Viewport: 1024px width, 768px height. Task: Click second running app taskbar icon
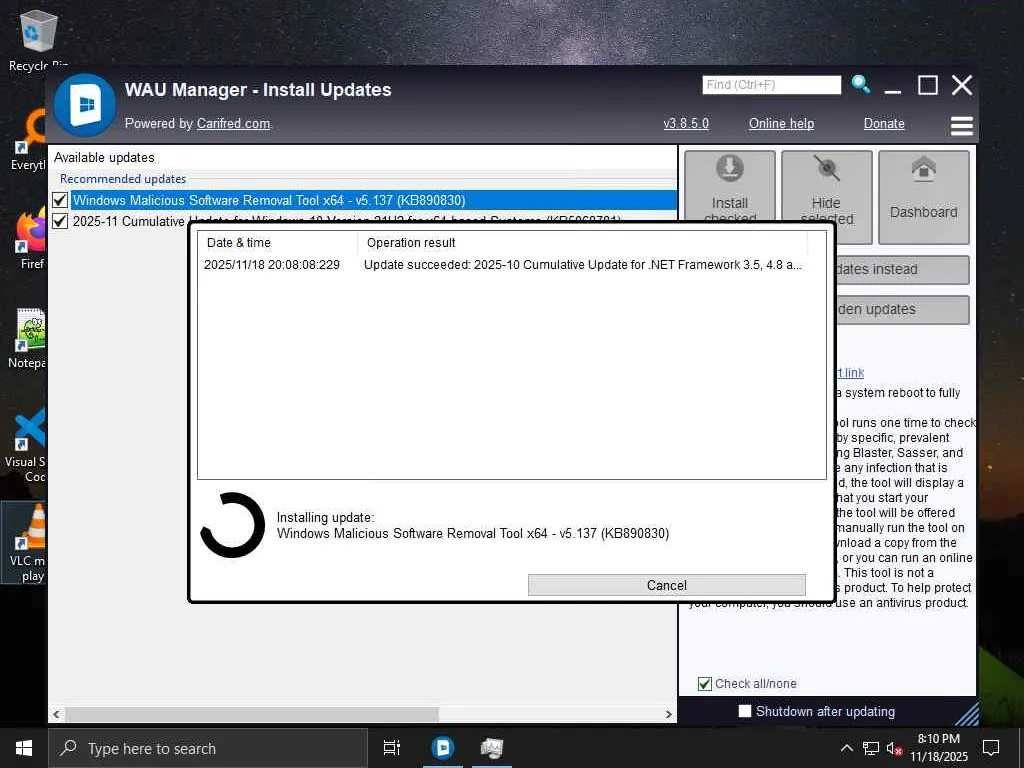492,748
